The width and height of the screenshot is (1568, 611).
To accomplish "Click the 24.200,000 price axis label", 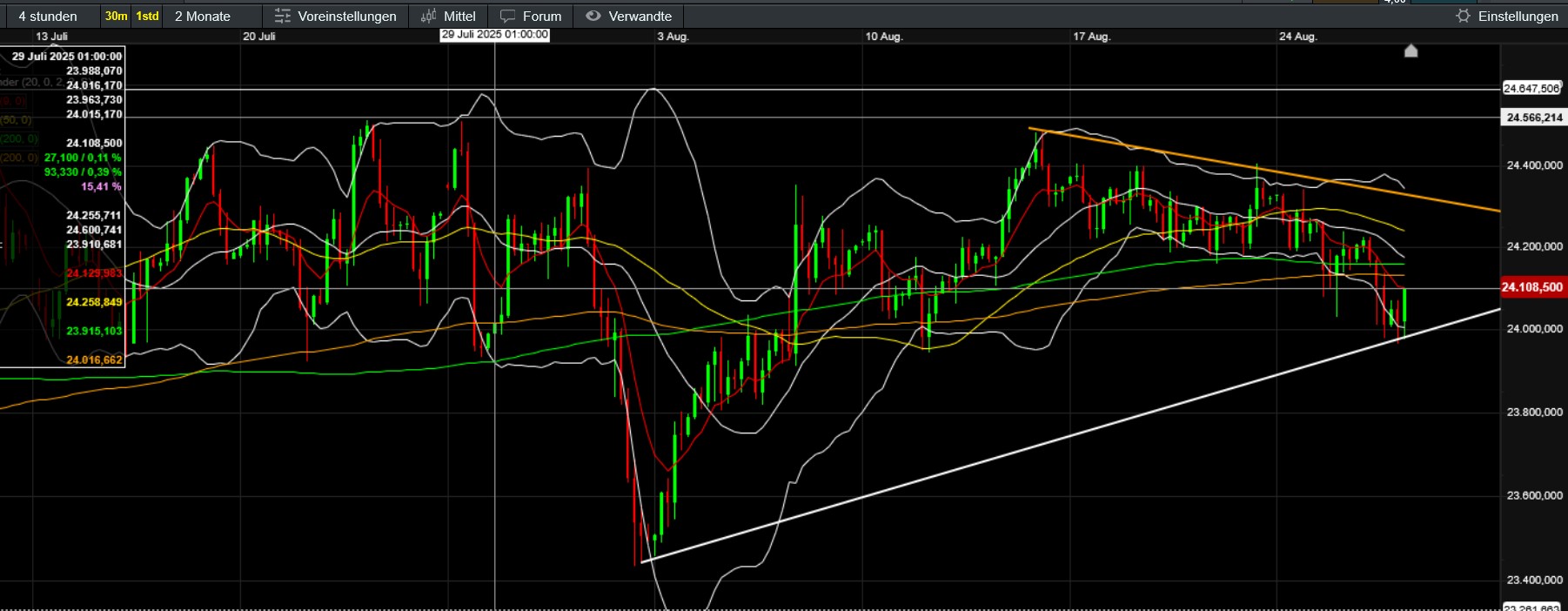I will (x=1534, y=246).
